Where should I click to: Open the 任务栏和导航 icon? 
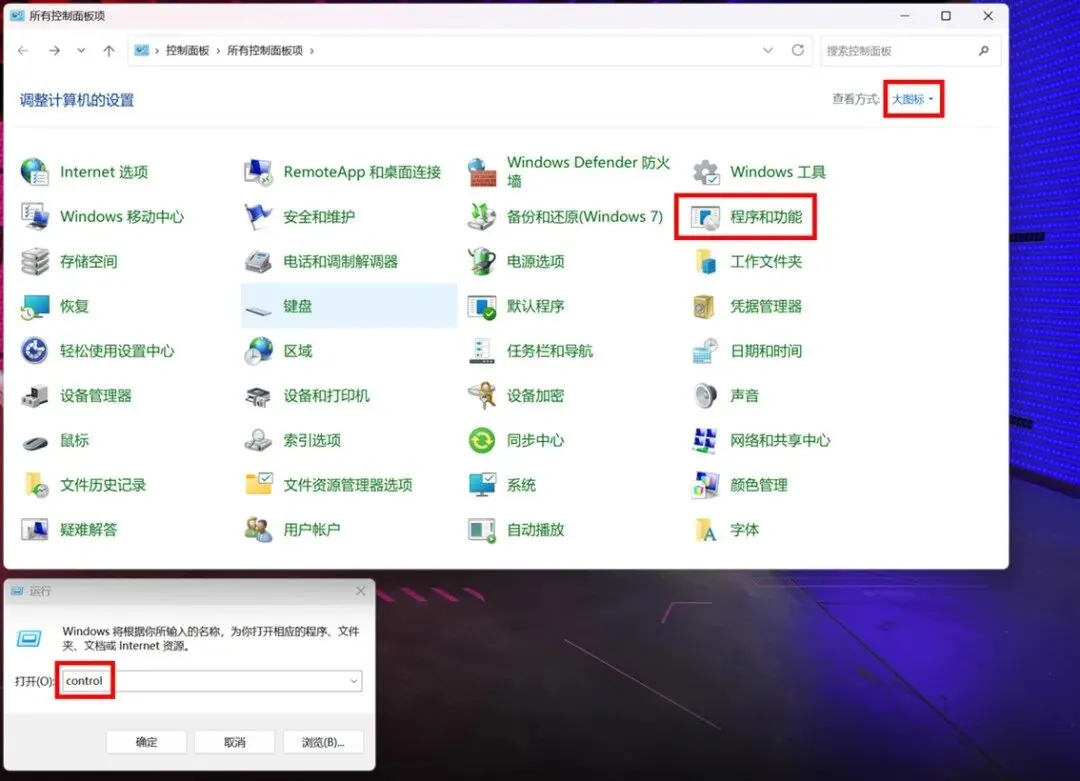click(x=482, y=351)
